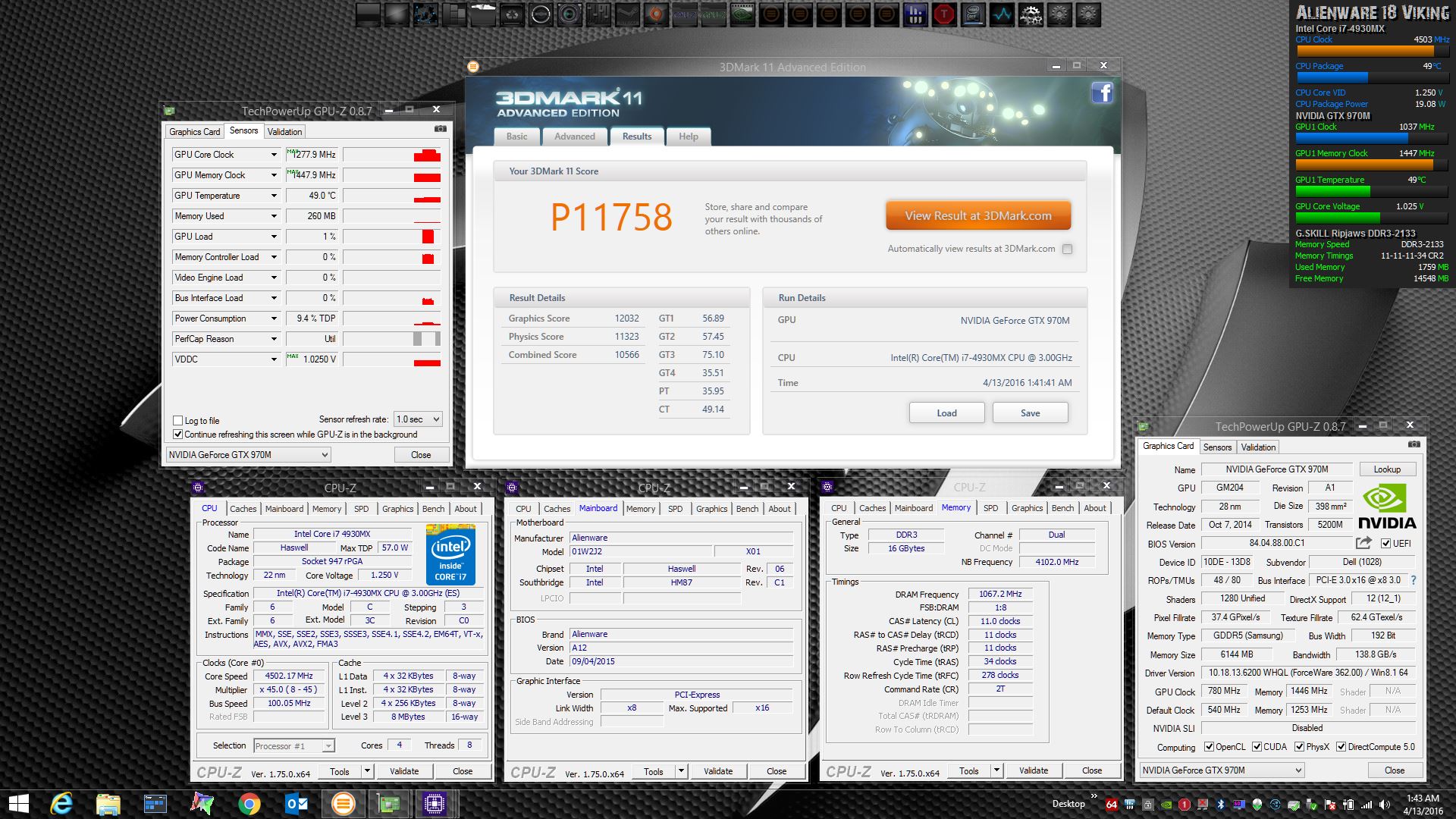1456x819 pixels.
Task: Click the Save button in Run Details
Action: (x=1030, y=413)
